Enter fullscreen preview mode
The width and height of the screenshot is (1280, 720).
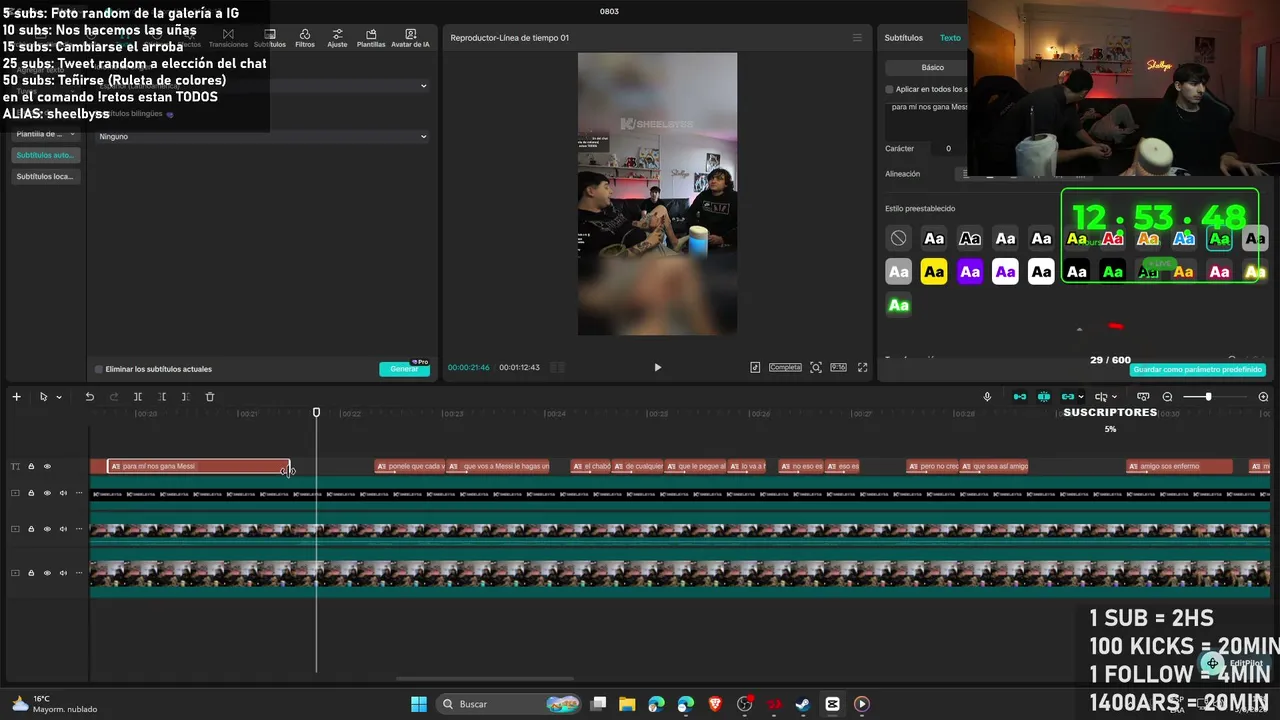[x=862, y=367]
